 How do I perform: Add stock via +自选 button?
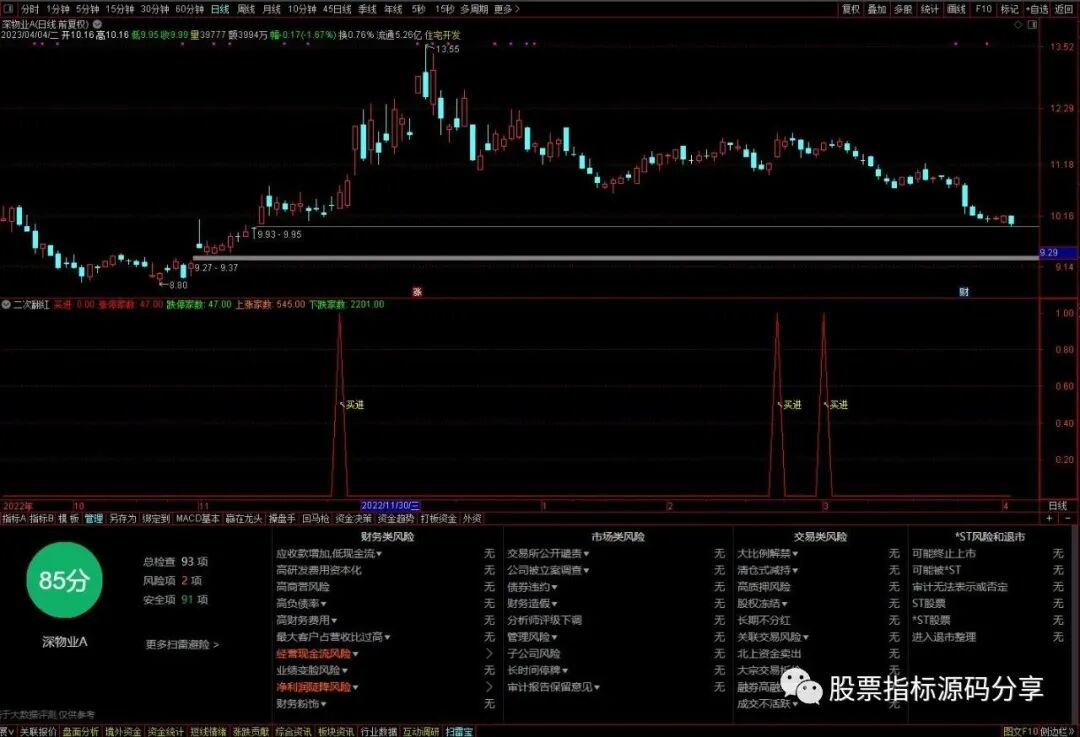pyautogui.click(x=1037, y=9)
